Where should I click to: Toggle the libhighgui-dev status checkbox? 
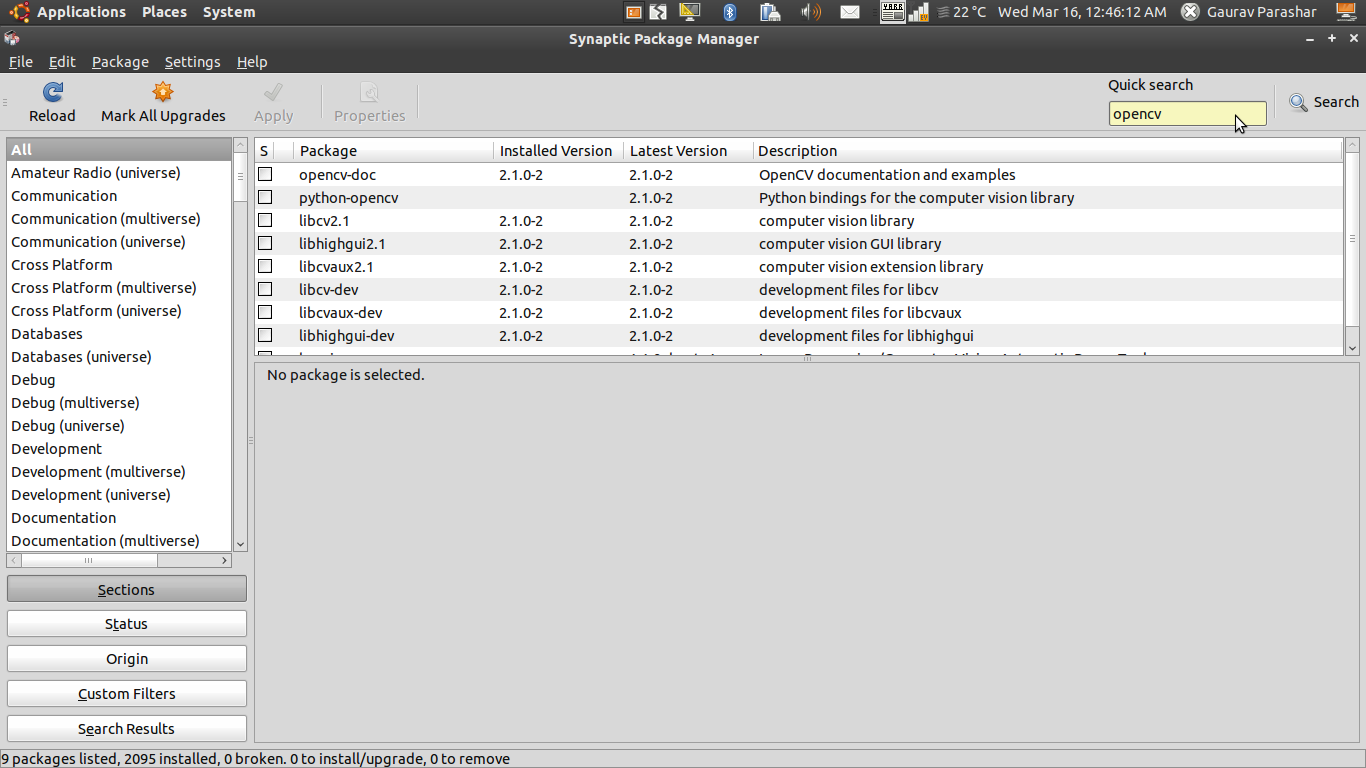pyautogui.click(x=265, y=335)
